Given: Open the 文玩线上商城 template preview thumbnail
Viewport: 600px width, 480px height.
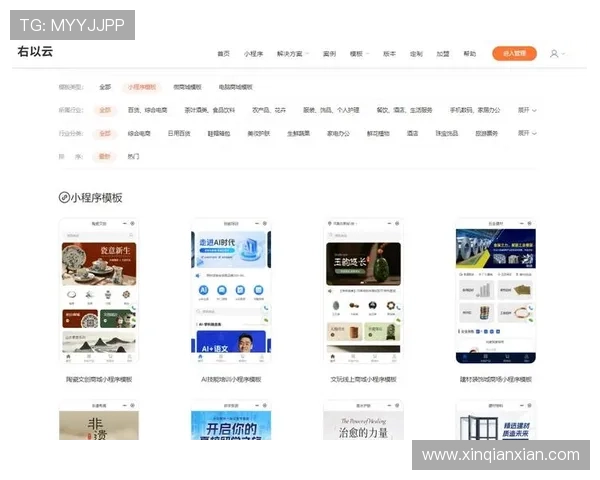Looking at the screenshot, I should pyautogui.click(x=364, y=291).
